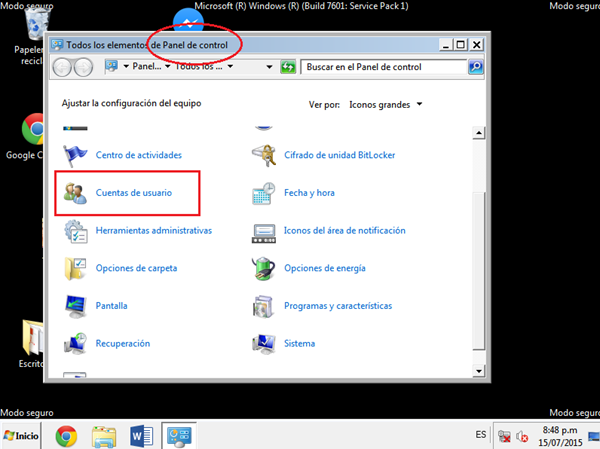
Task: Open the Herramientas administrativas gear icon
Action: click(75, 231)
